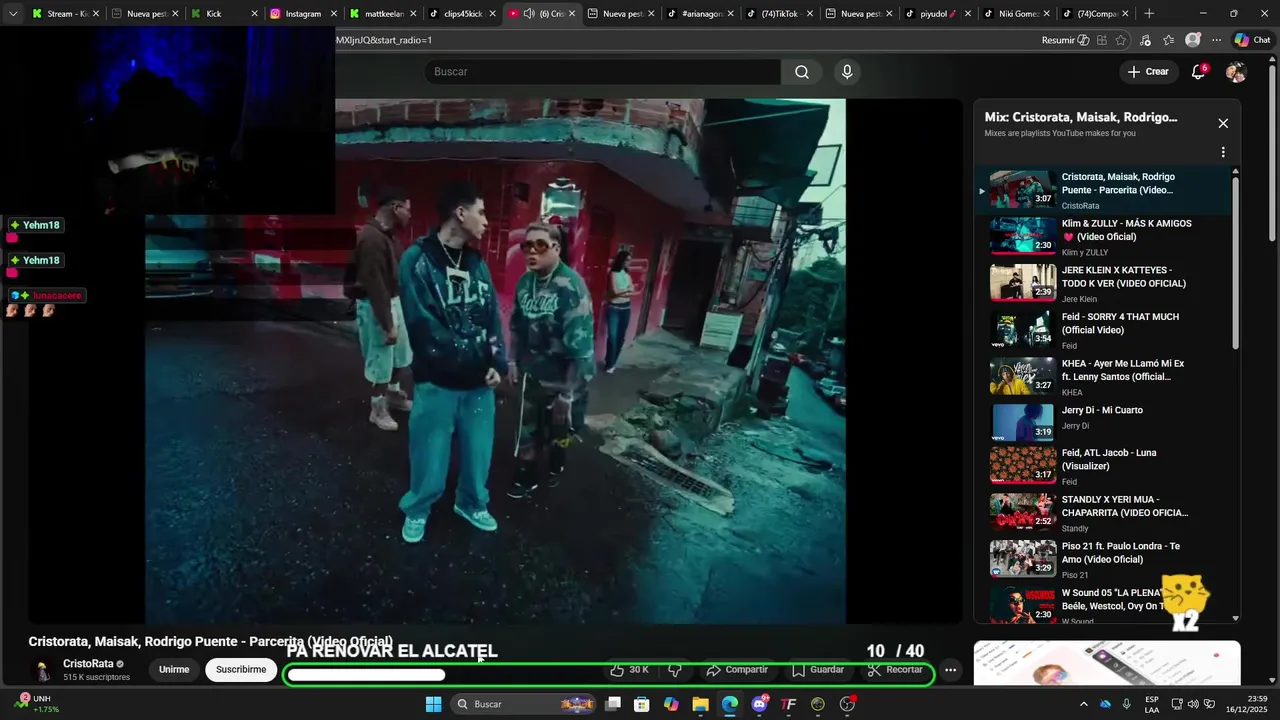Open Edge split screen icon
This screenshot has height=720, width=1280.
(x=1101, y=40)
